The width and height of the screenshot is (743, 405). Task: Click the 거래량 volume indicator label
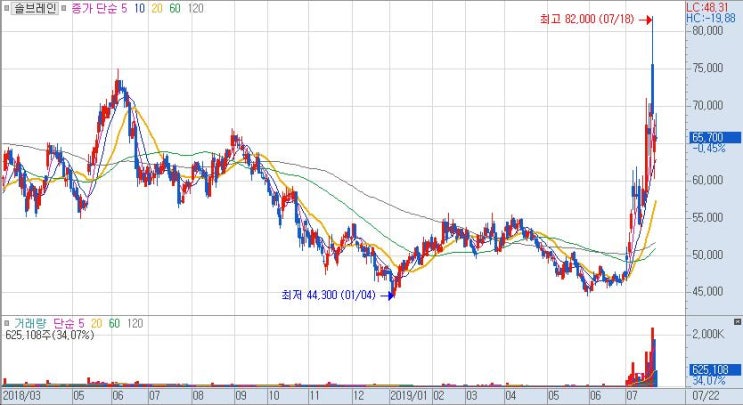[30, 324]
